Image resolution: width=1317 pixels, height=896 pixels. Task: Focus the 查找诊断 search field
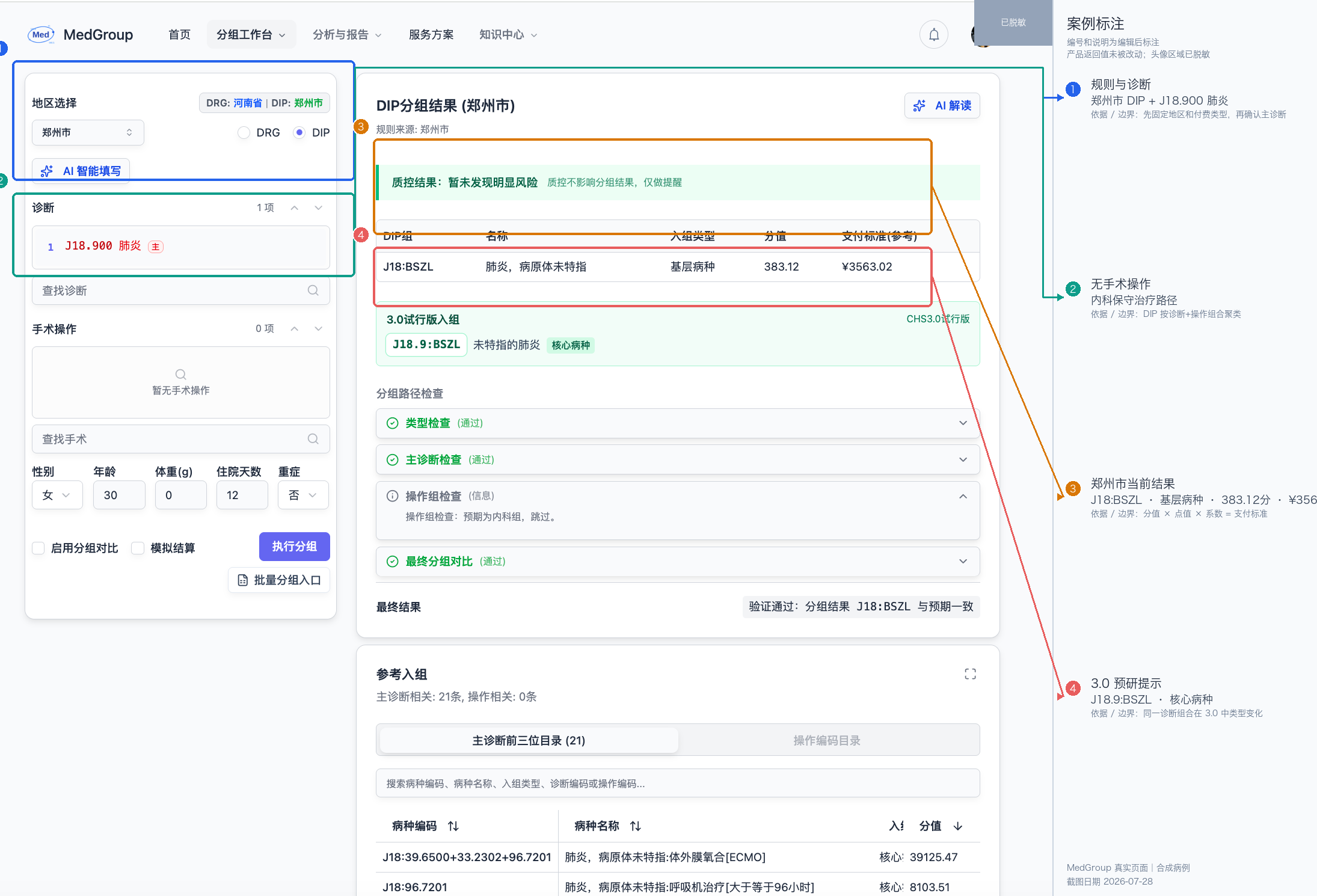click(x=181, y=290)
